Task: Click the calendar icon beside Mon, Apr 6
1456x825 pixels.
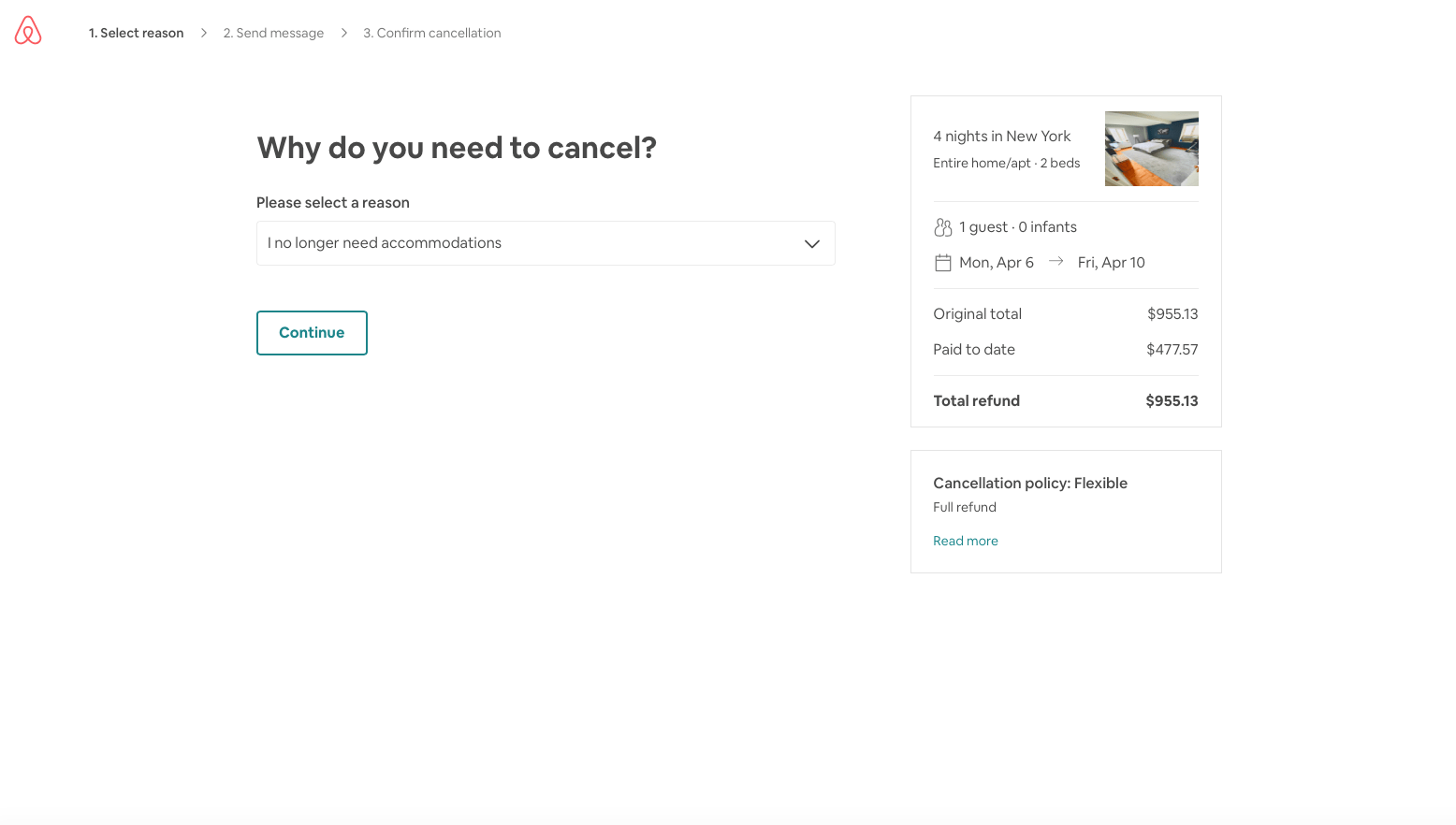Action: (942, 263)
